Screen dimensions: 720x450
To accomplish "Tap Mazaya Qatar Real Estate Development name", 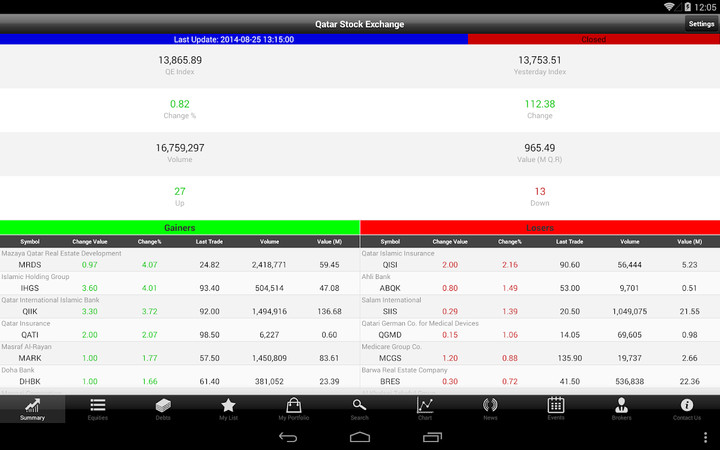I will [x=62, y=253].
